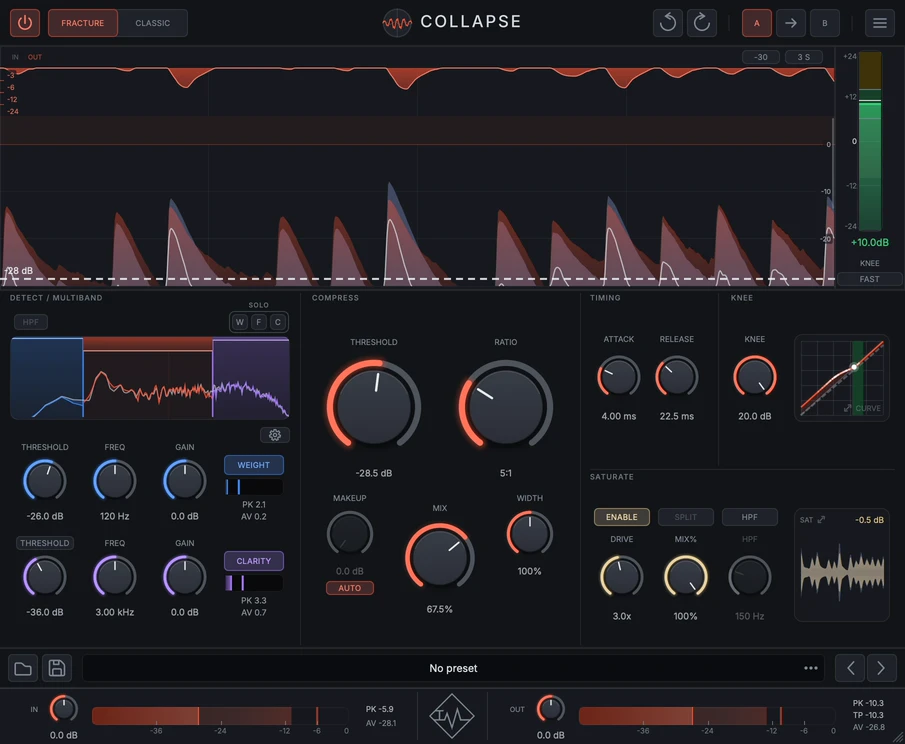
Task: Click the ATTACK knob
Action: coord(619,377)
